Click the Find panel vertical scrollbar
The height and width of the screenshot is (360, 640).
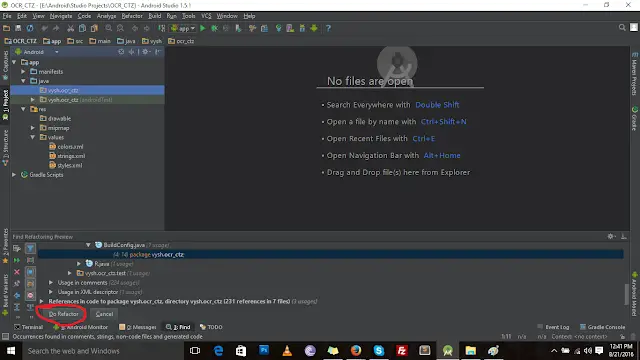(626, 294)
